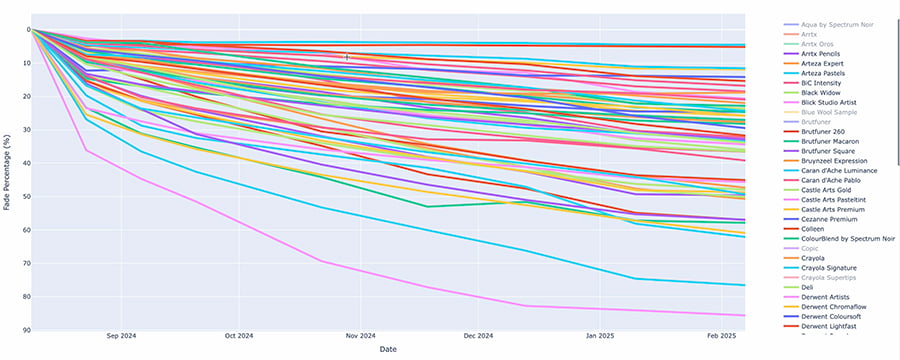The height and width of the screenshot is (360, 900).
Task: Click the Feb 2025 x-axis label
Action: coord(721,336)
